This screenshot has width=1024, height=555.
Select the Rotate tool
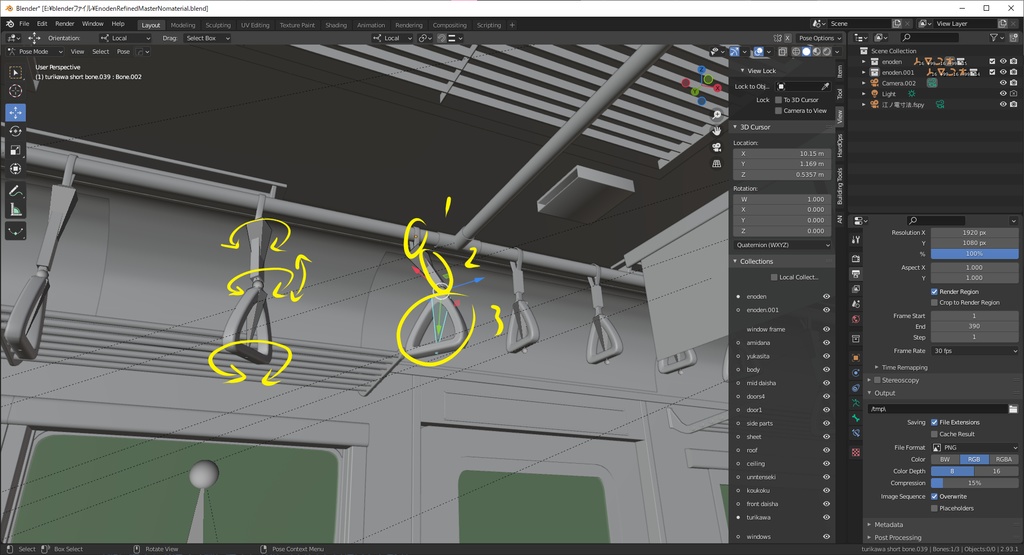tap(15, 131)
